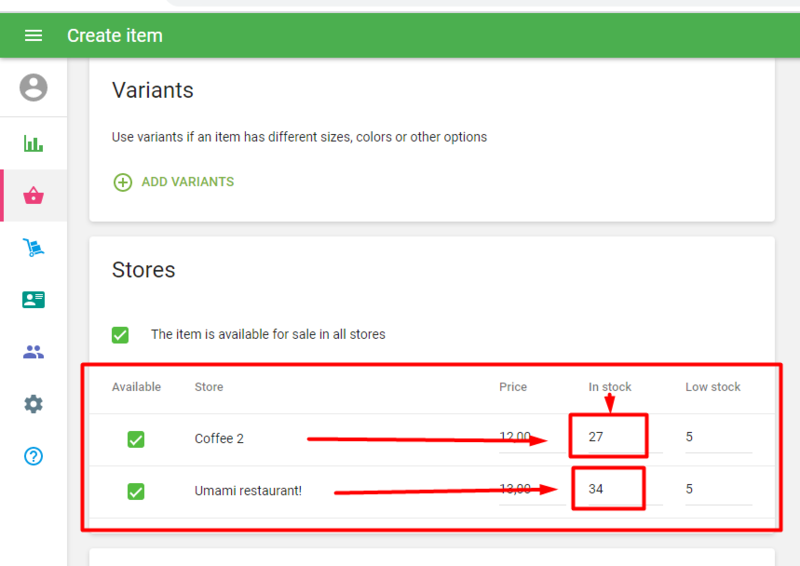
Task: Uncheck availability for Umami restaurant
Action: (136, 491)
